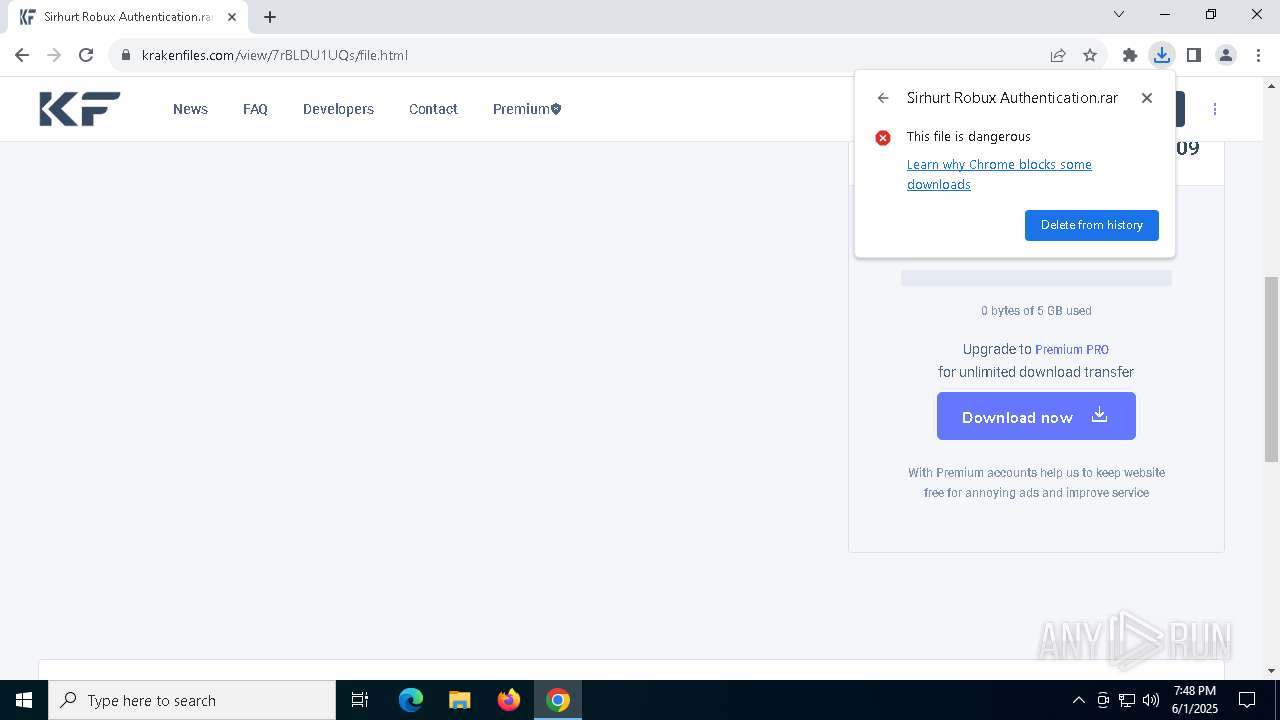Reload the krakenfiles page

86,55
